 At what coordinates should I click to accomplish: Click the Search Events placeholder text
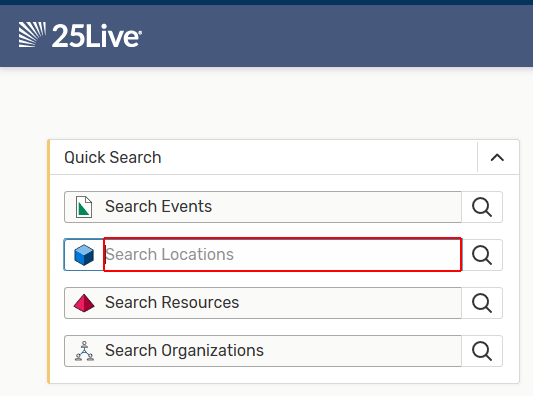(x=158, y=206)
